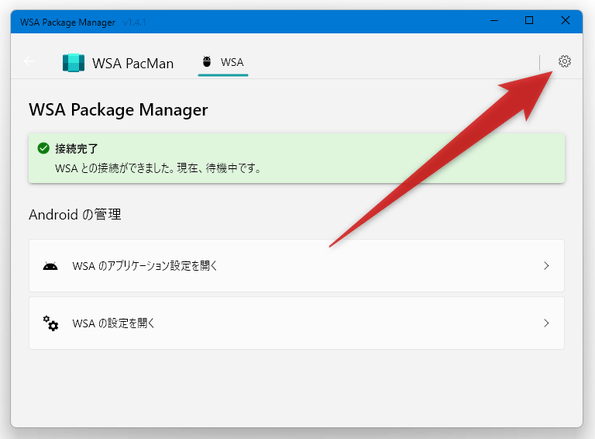Minimize the WSA Package Manager window

click(x=494, y=20)
